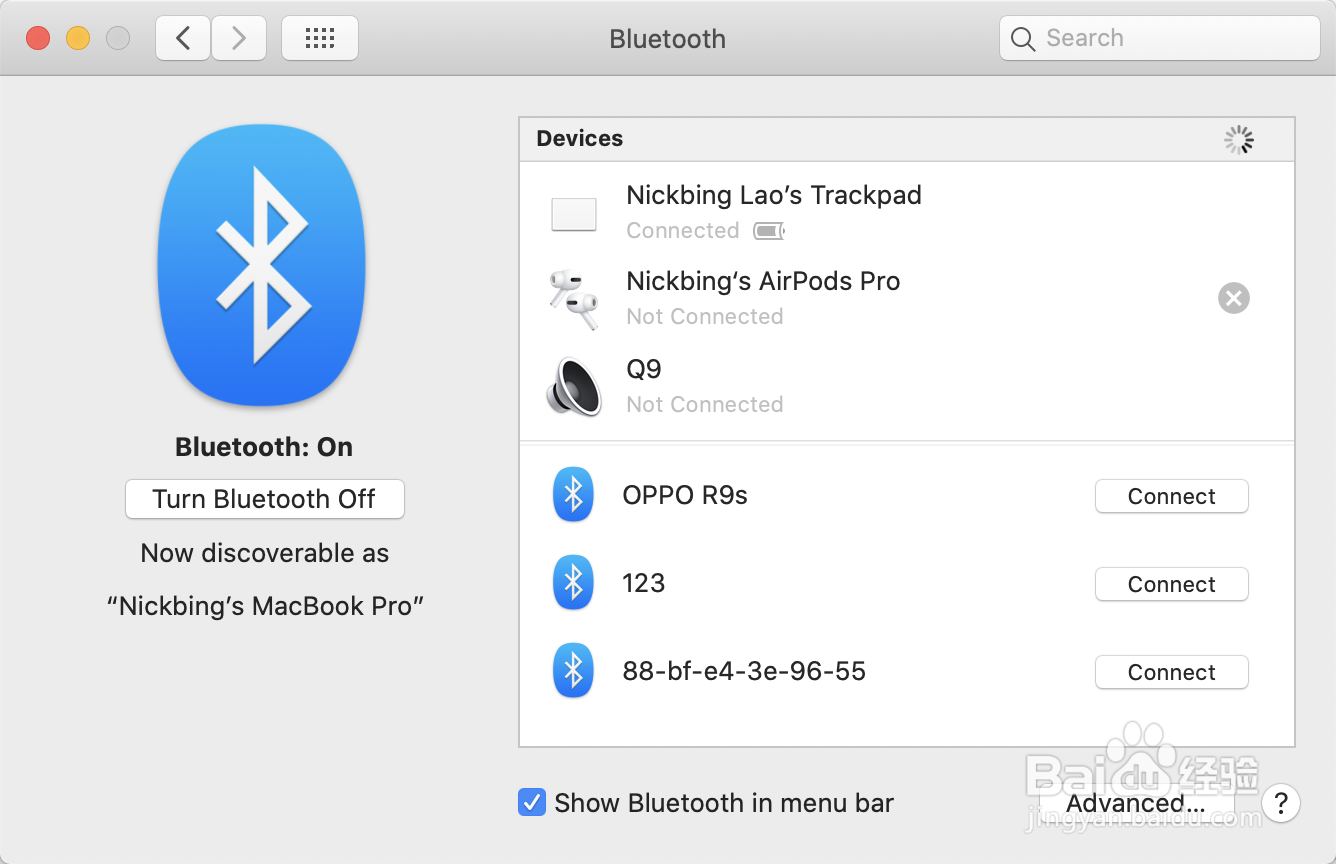Open Advanced Bluetooth settings
Screen dimensions: 1336x864
[1135, 803]
